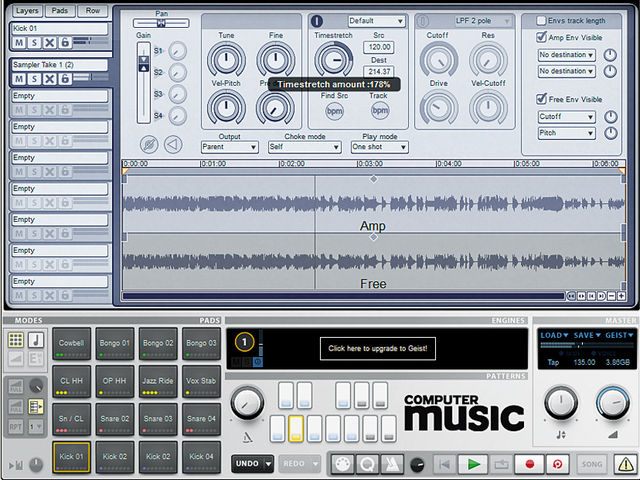Click the loop record button

pos(558,464)
